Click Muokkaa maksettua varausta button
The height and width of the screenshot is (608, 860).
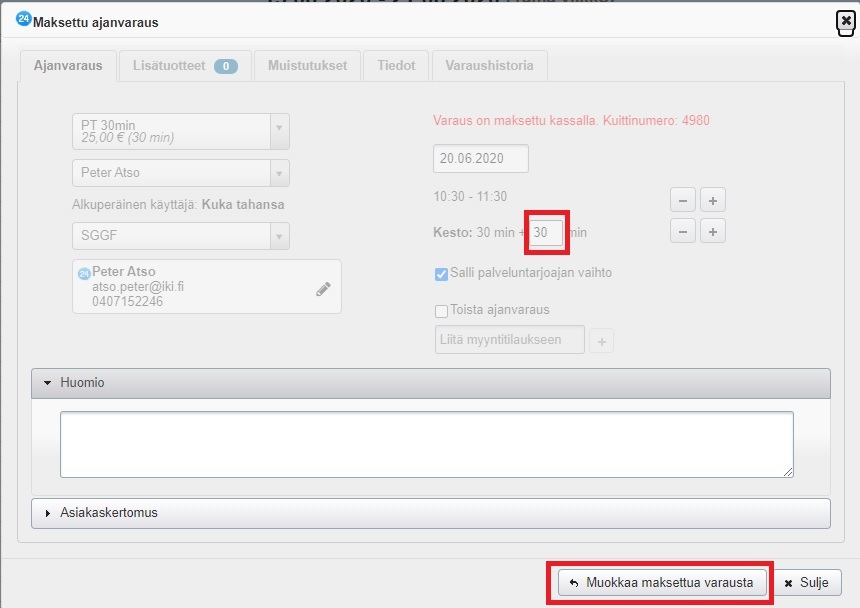(661, 582)
